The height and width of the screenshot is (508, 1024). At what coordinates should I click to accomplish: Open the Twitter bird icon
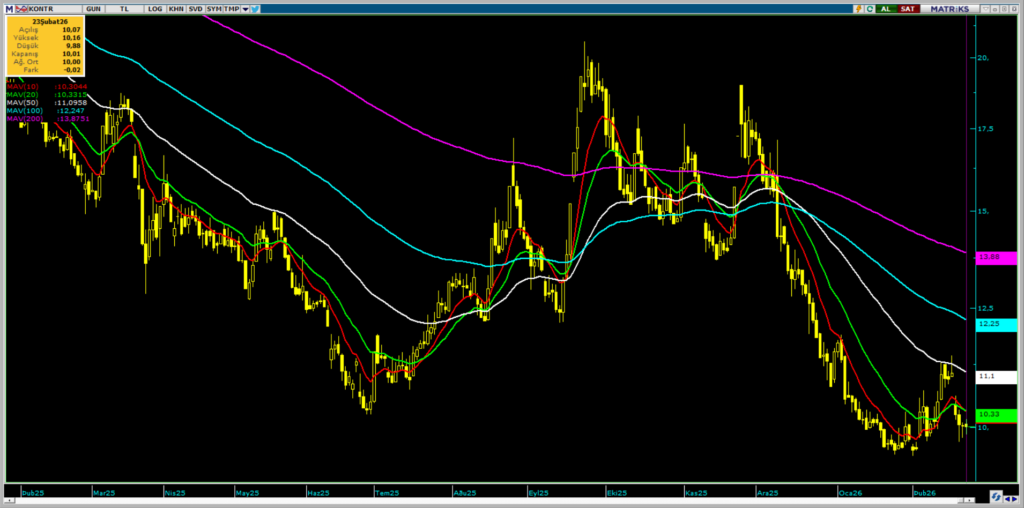[x=256, y=8]
